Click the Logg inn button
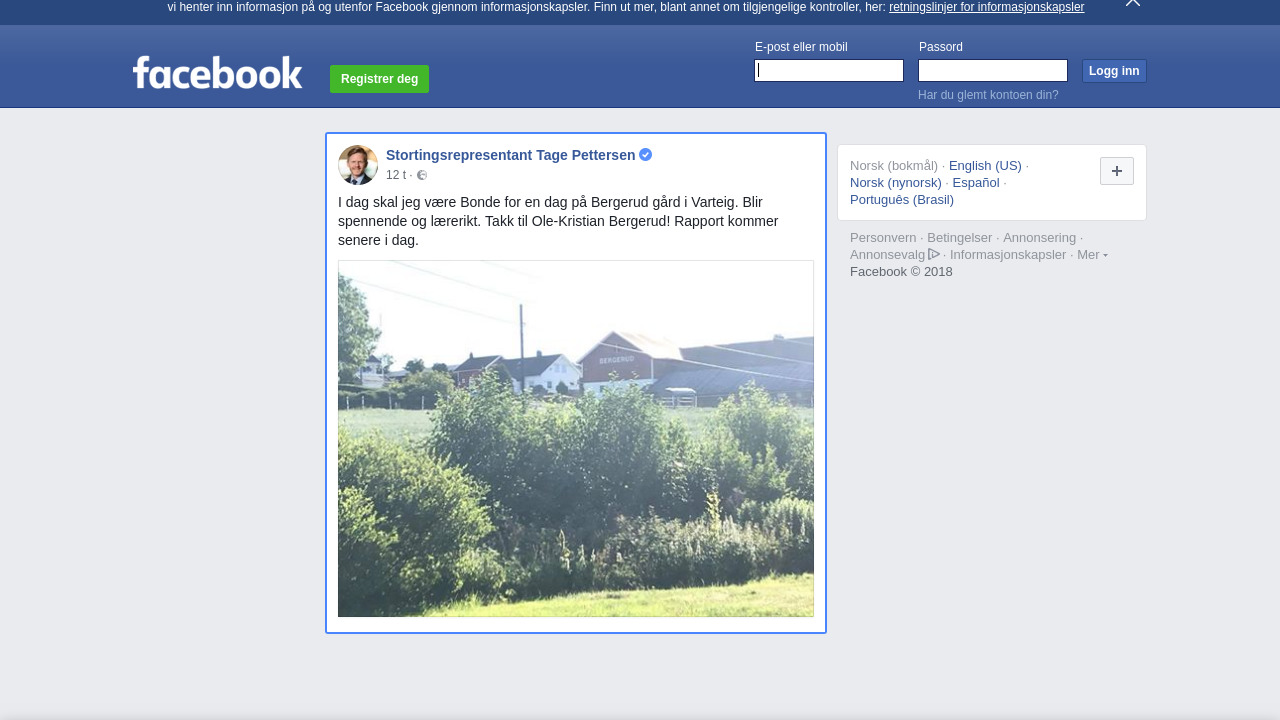This screenshot has width=1280, height=720. point(1114,71)
